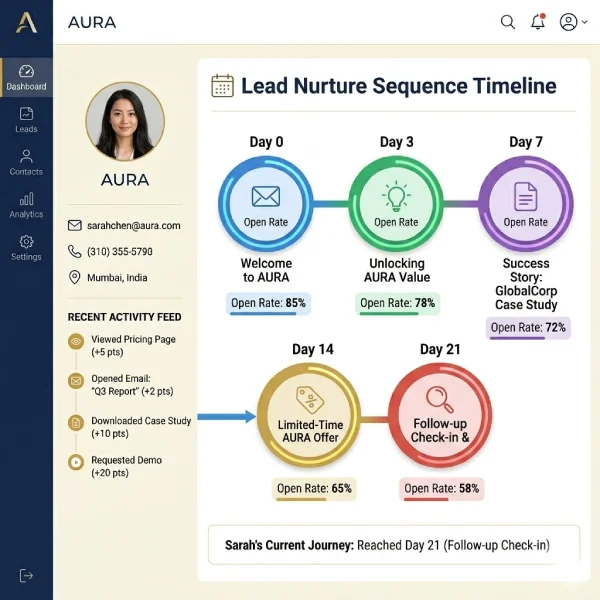The width and height of the screenshot is (600, 600).
Task: Click the phone icon in contact details
Action: click(x=75, y=251)
